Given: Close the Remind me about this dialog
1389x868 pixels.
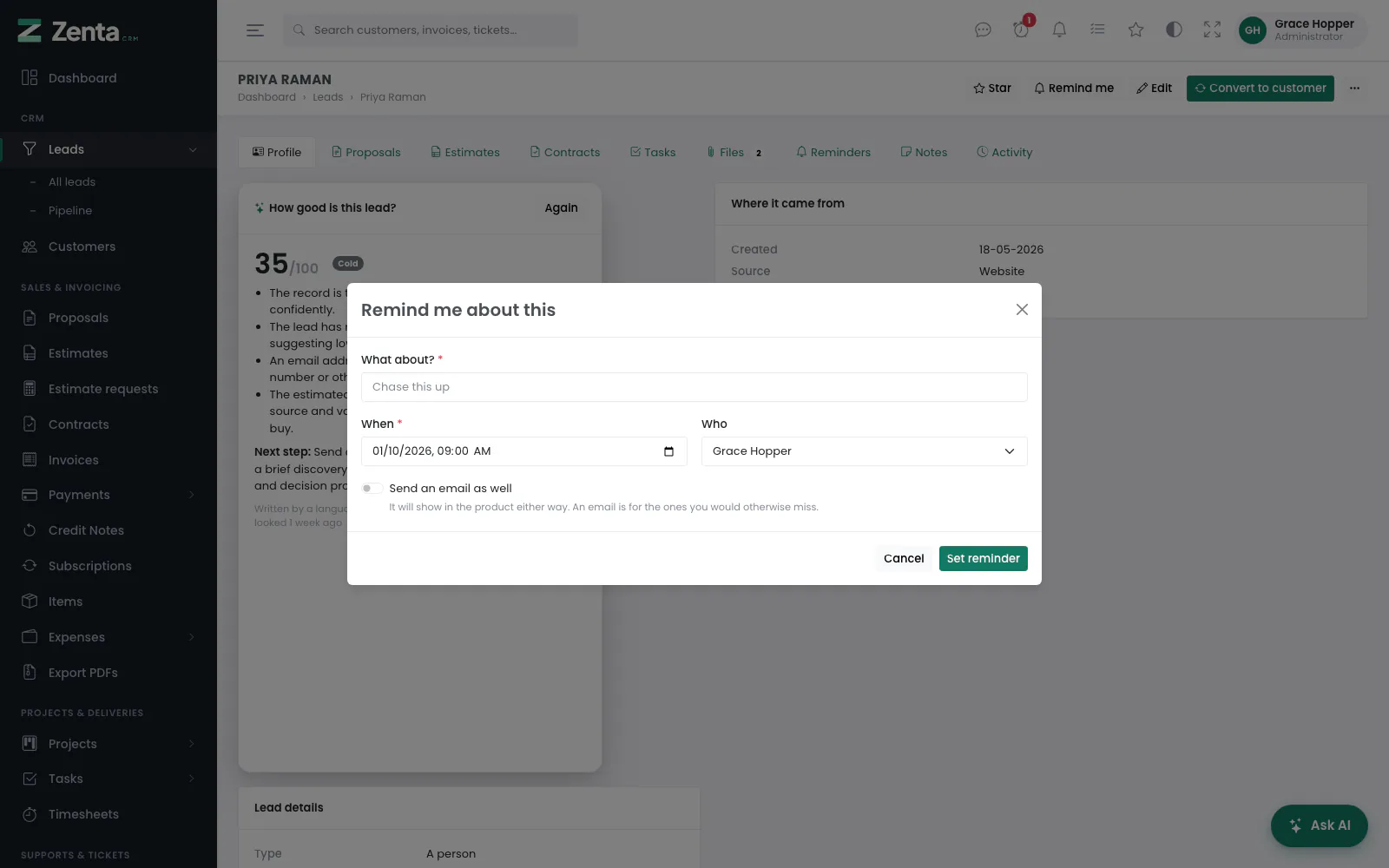Looking at the screenshot, I should (x=1022, y=310).
